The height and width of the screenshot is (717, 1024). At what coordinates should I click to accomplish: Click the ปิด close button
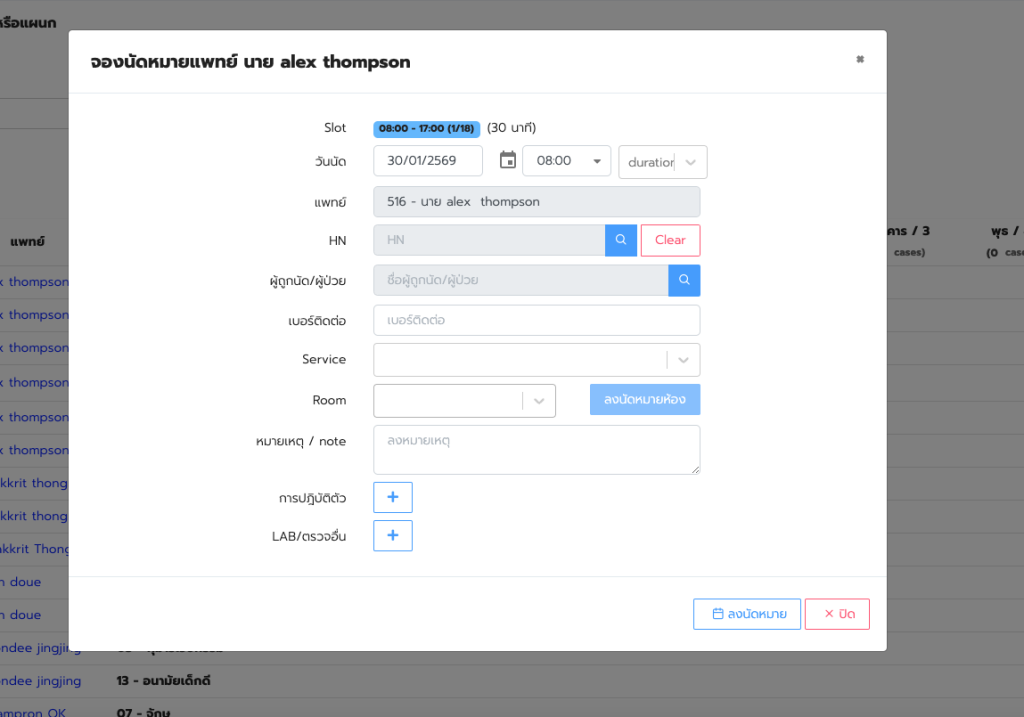coord(839,614)
